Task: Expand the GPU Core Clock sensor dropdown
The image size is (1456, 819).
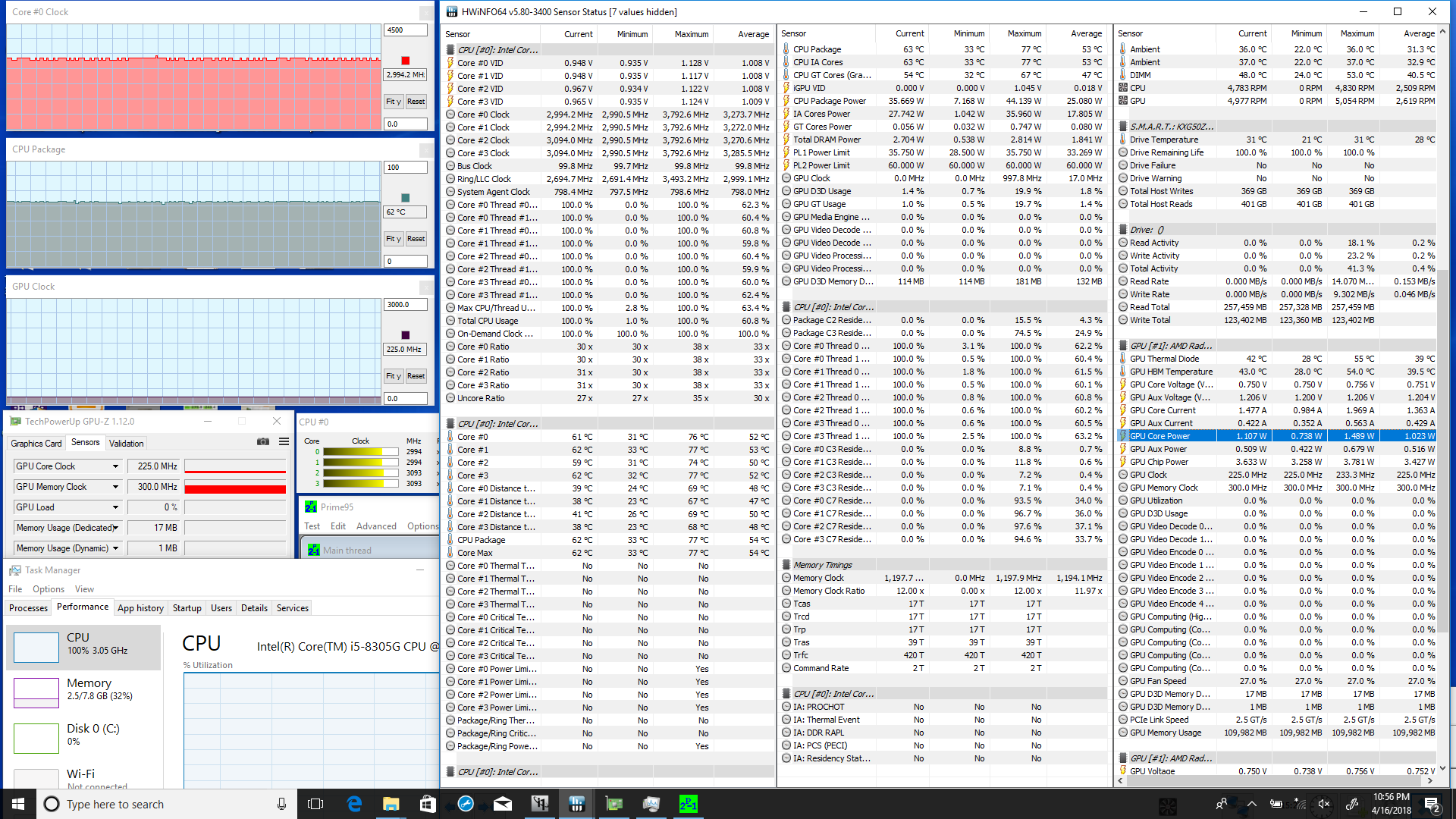Action: (x=115, y=466)
